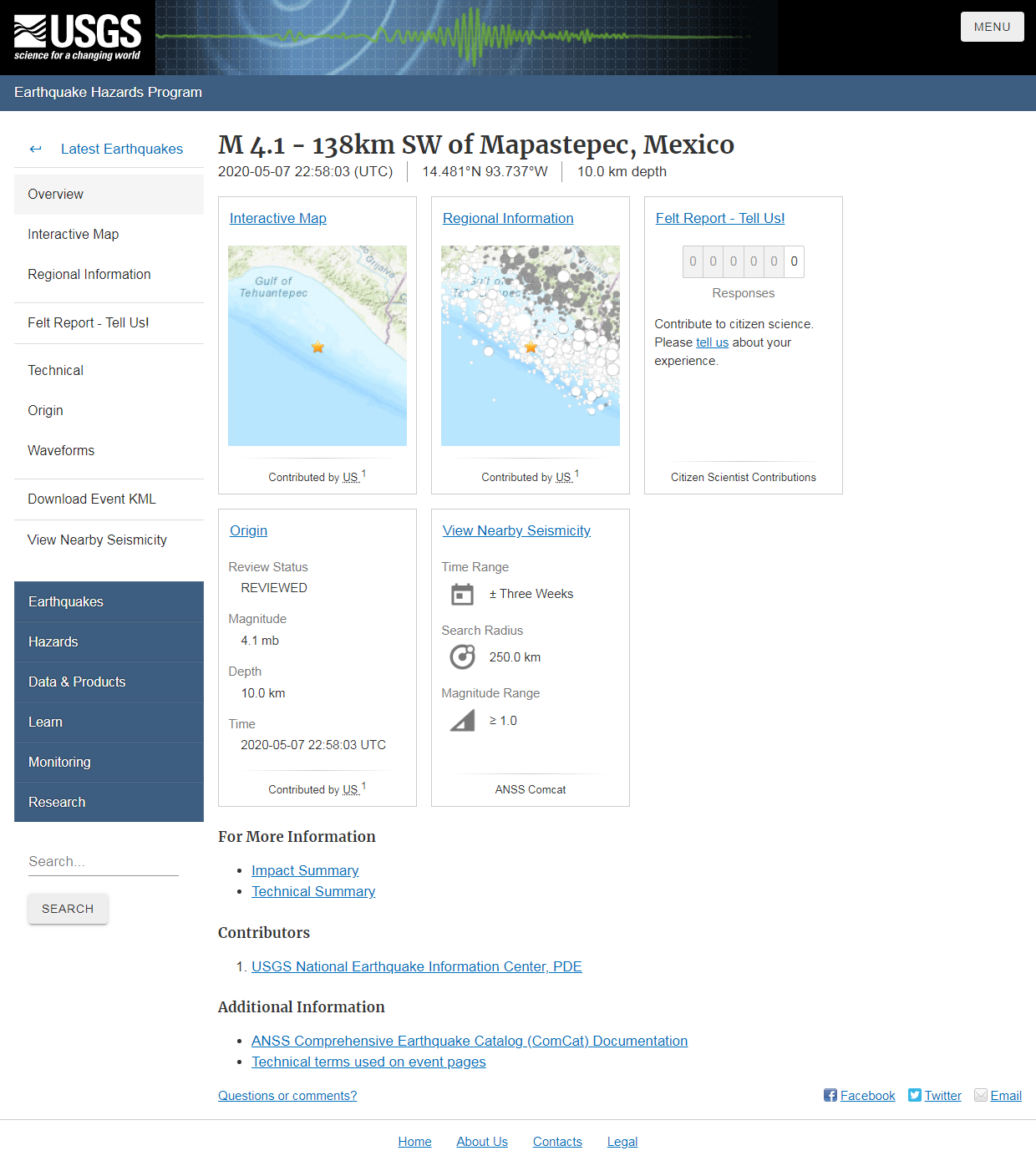
Task: Click the Facebook share icon
Action: click(x=830, y=1095)
